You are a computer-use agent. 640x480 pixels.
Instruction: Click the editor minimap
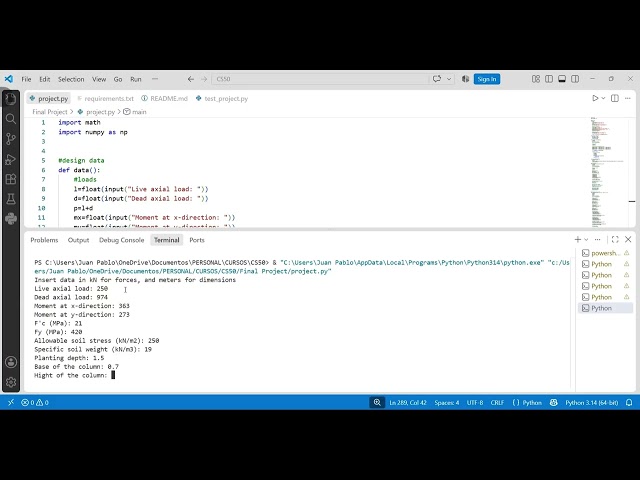click(x=608, y=172)
